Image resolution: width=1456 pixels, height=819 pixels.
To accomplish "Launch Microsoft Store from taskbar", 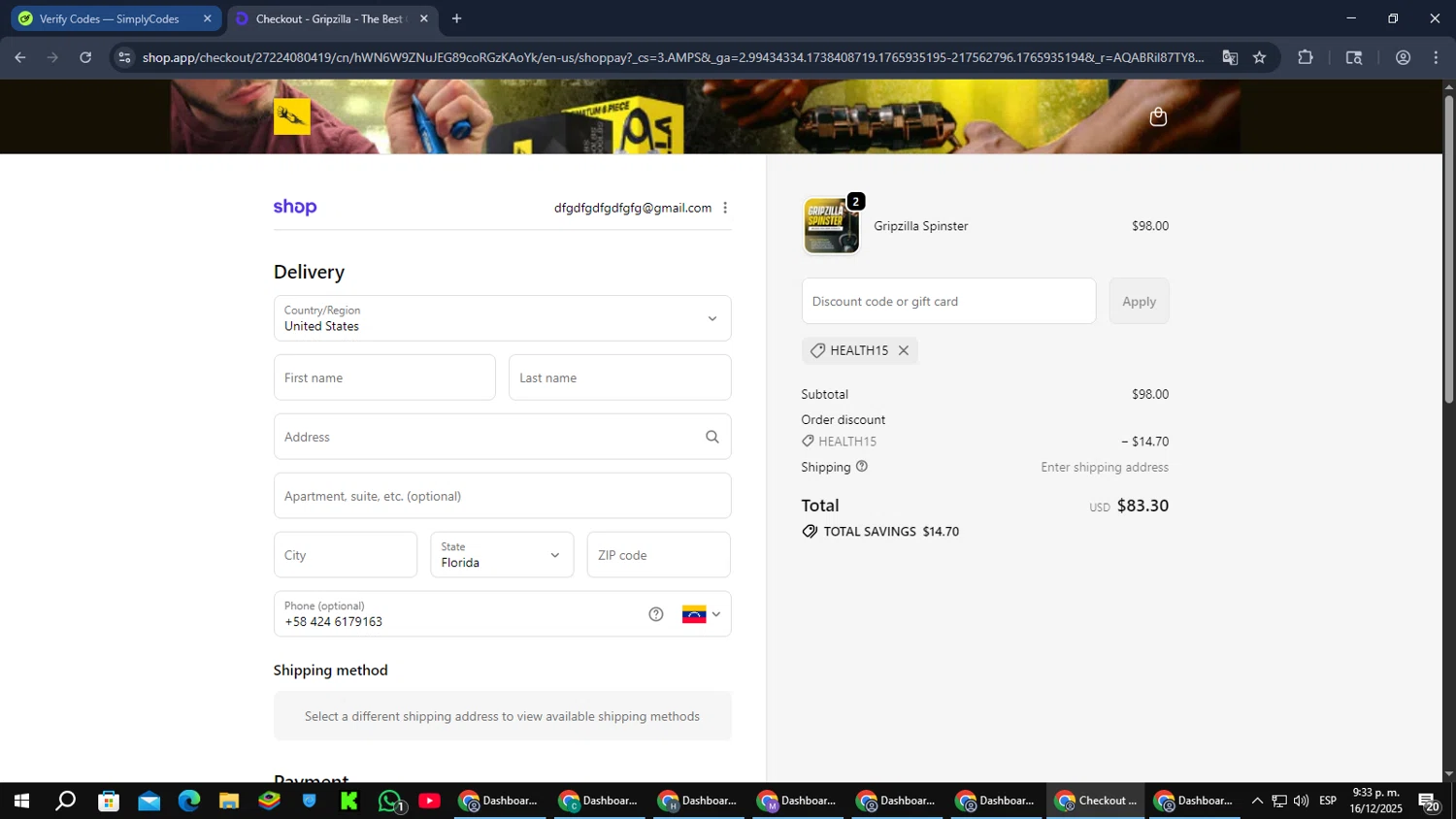I will point(109,801).
